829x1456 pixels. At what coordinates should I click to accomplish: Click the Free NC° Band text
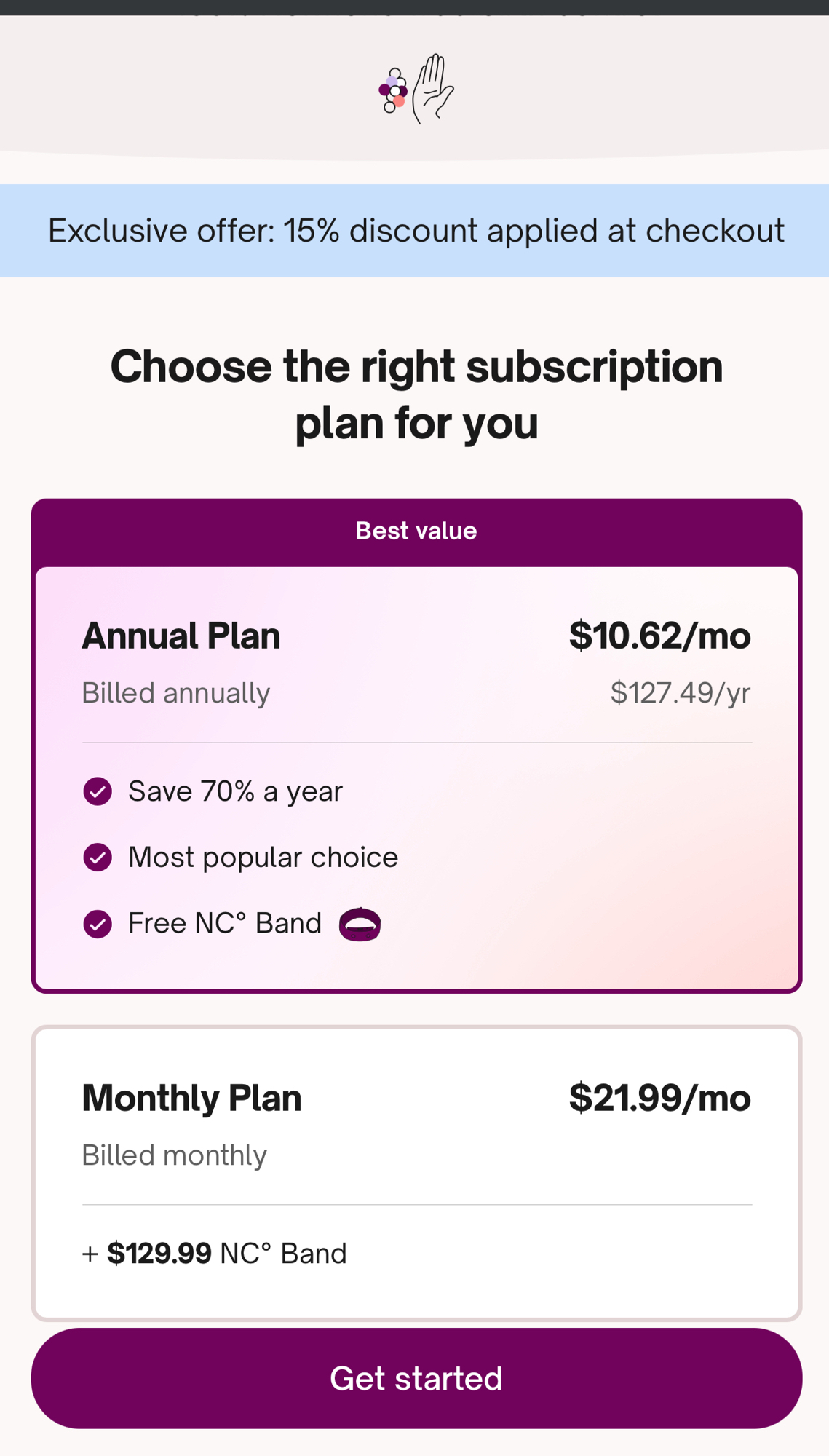tap(225, 924)
